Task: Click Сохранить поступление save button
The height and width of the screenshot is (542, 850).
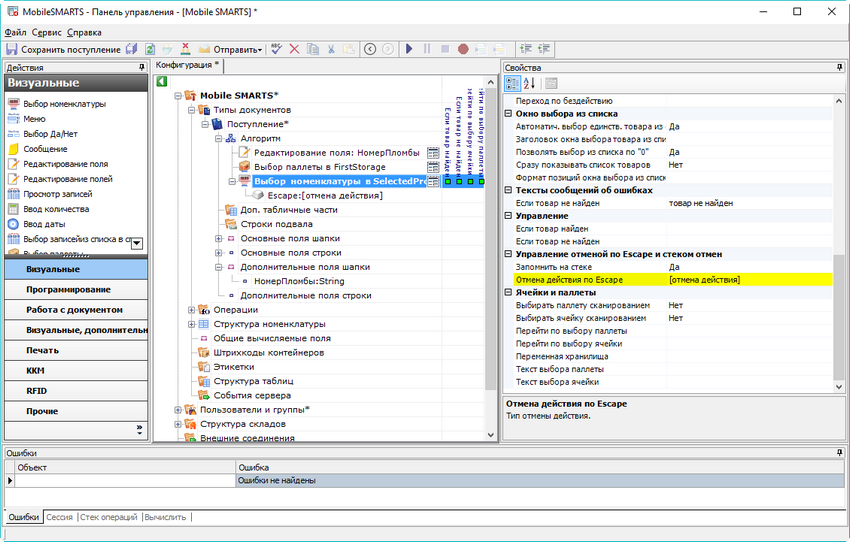Action: 63,49
